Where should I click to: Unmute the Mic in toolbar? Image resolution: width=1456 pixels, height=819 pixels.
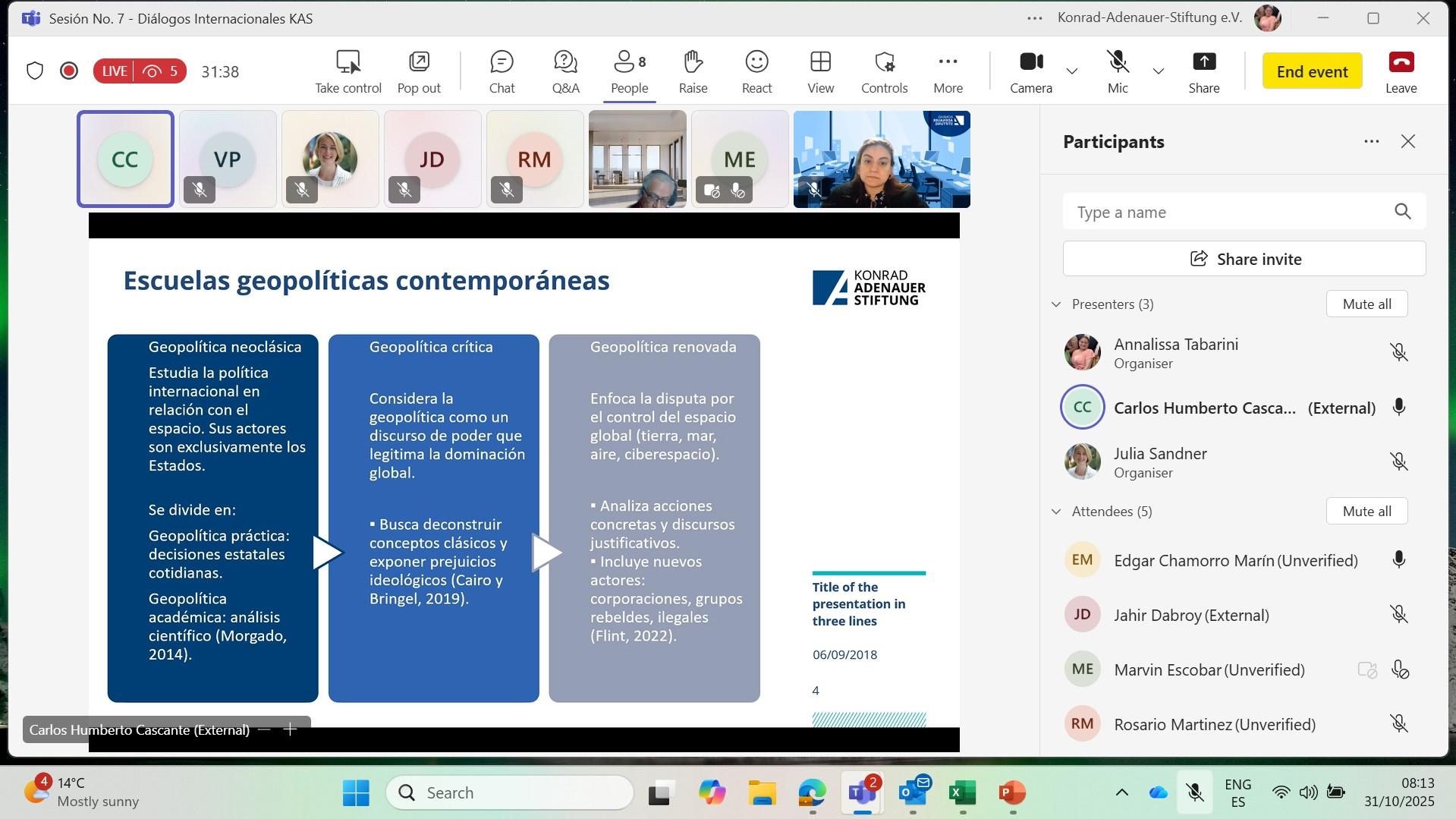tap(1117, 71)
